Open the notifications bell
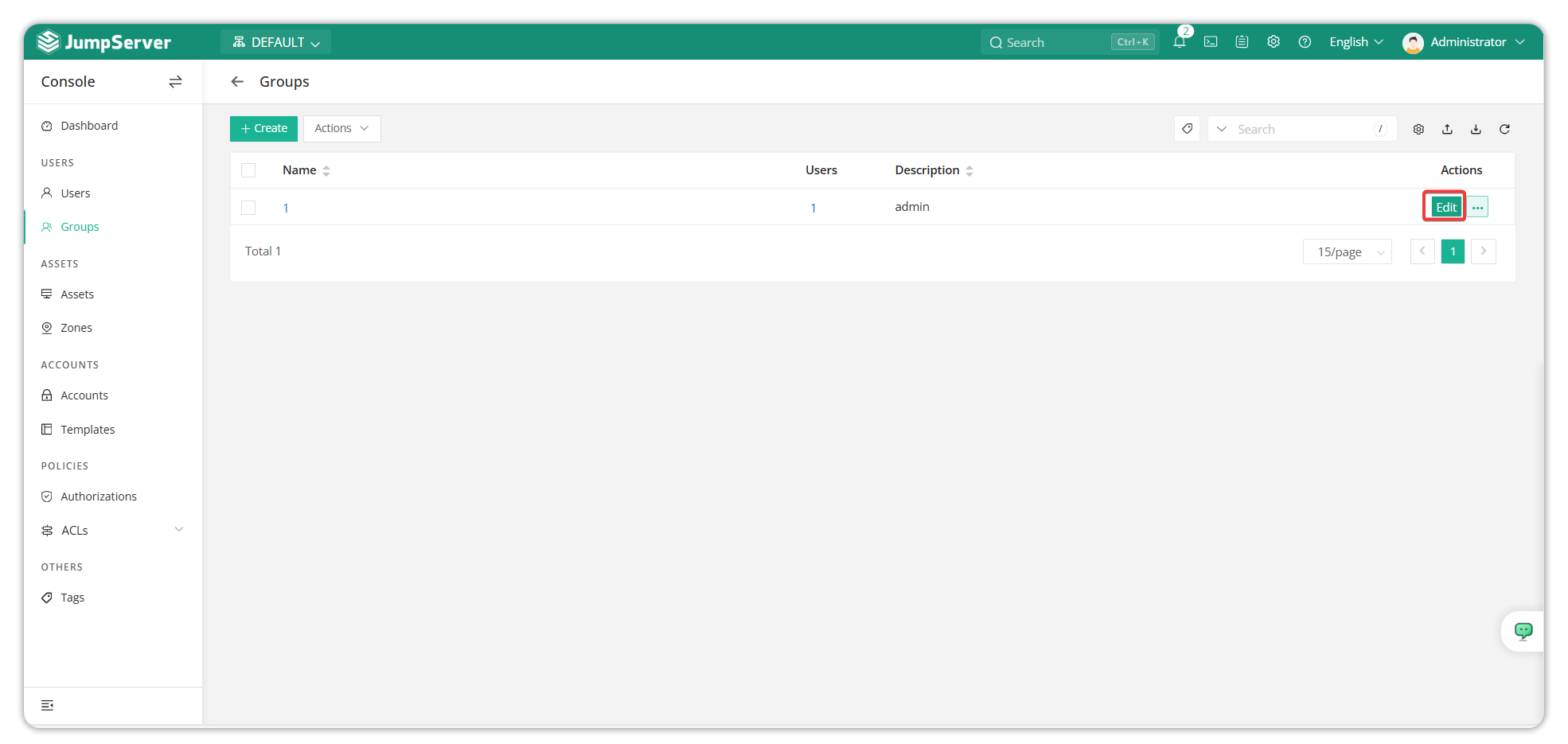 1180,42
